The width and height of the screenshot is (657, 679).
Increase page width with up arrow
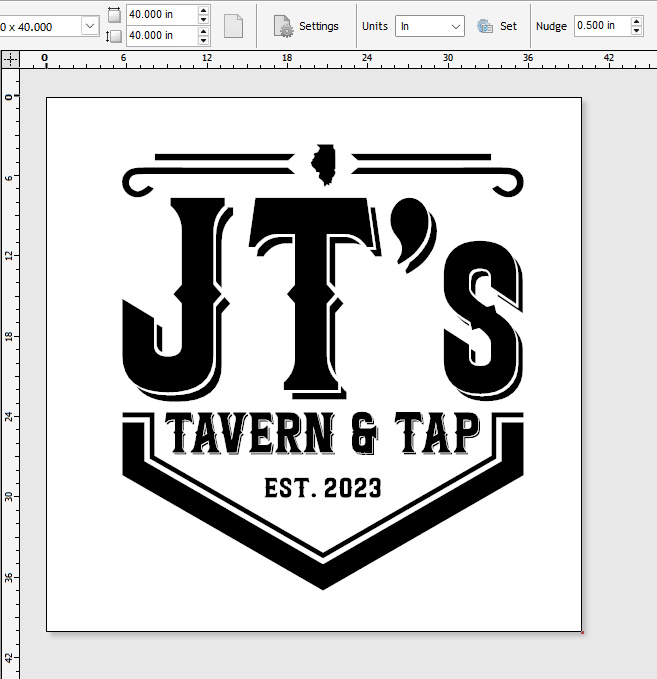pyautogui.click(x=204, y=11)
